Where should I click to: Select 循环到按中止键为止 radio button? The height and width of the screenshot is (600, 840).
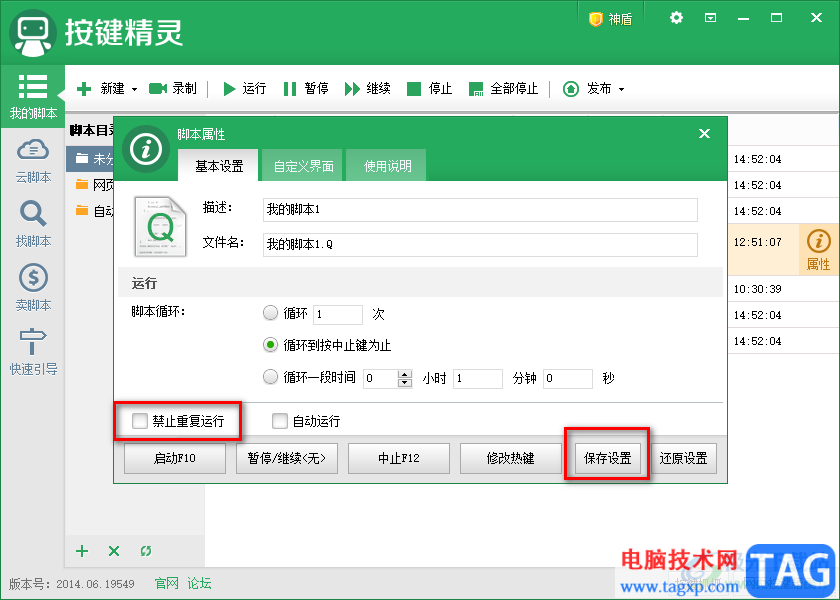[x=271, y=345]
